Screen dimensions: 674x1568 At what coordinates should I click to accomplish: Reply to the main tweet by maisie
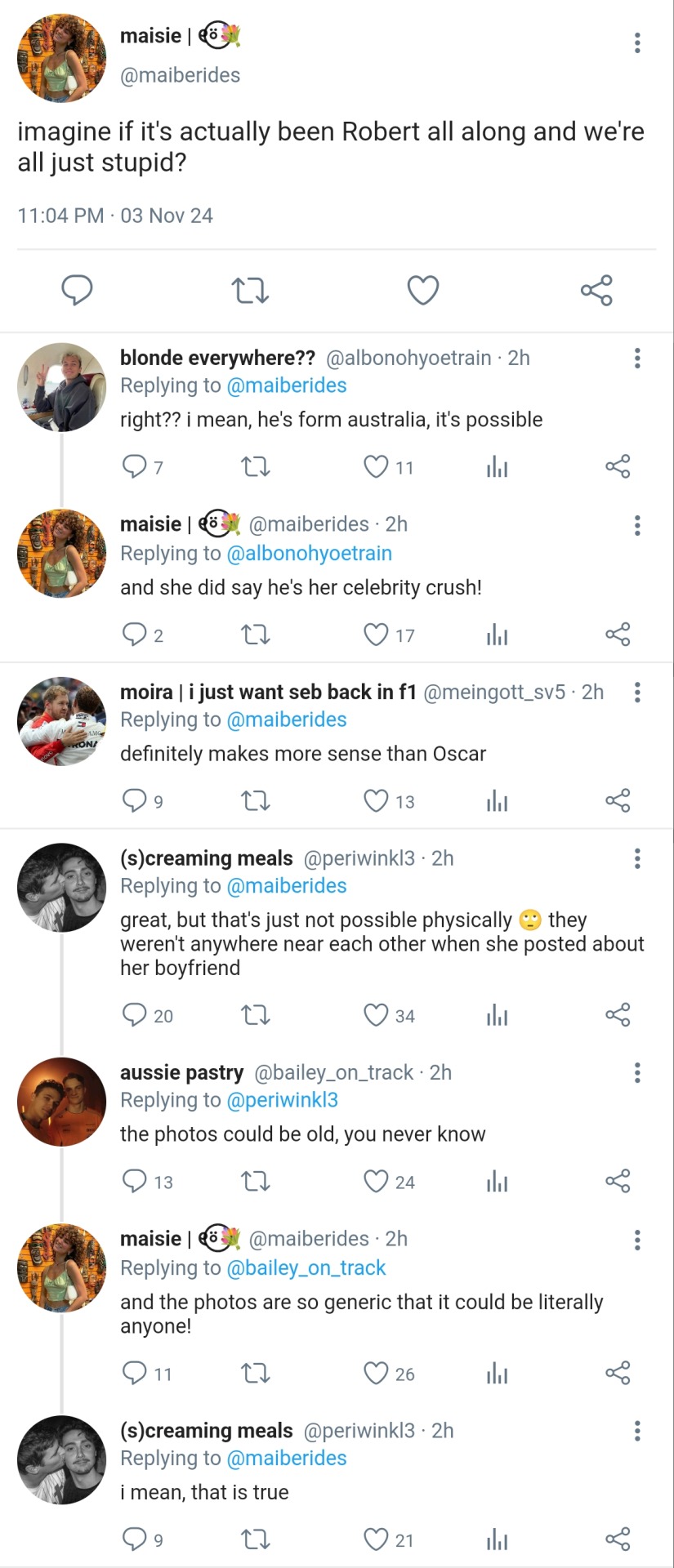pyautogui.click(x=77, y=290)
